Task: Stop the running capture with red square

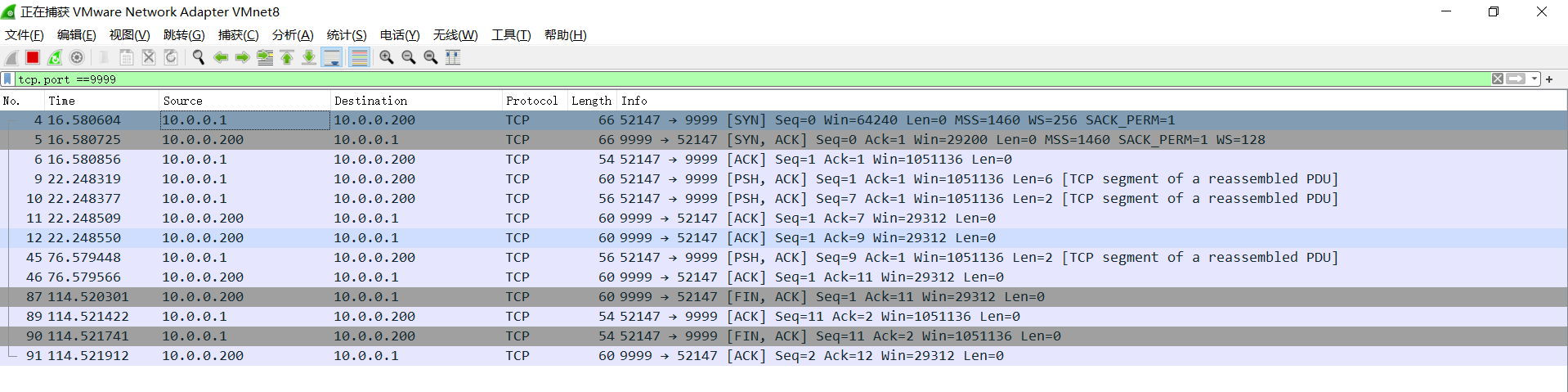Action: 33,57
